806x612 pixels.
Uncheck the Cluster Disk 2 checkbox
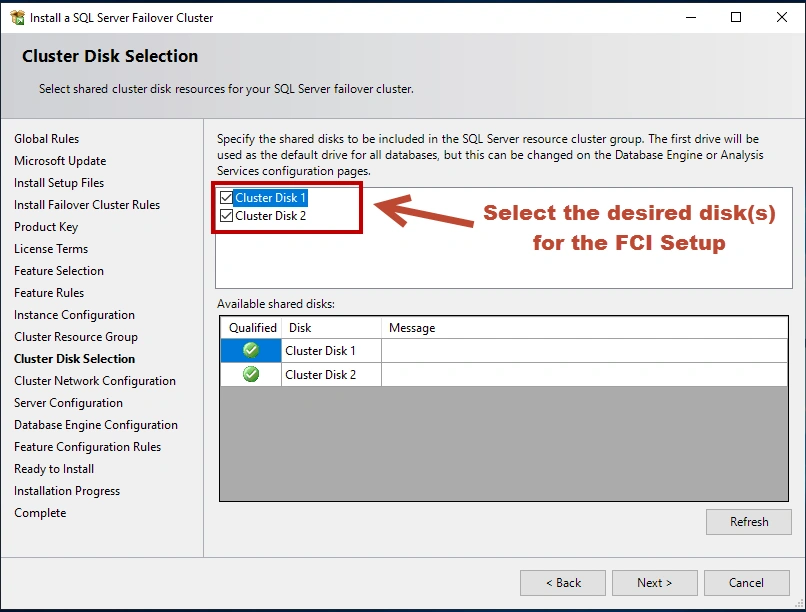(x=226, y=216)
